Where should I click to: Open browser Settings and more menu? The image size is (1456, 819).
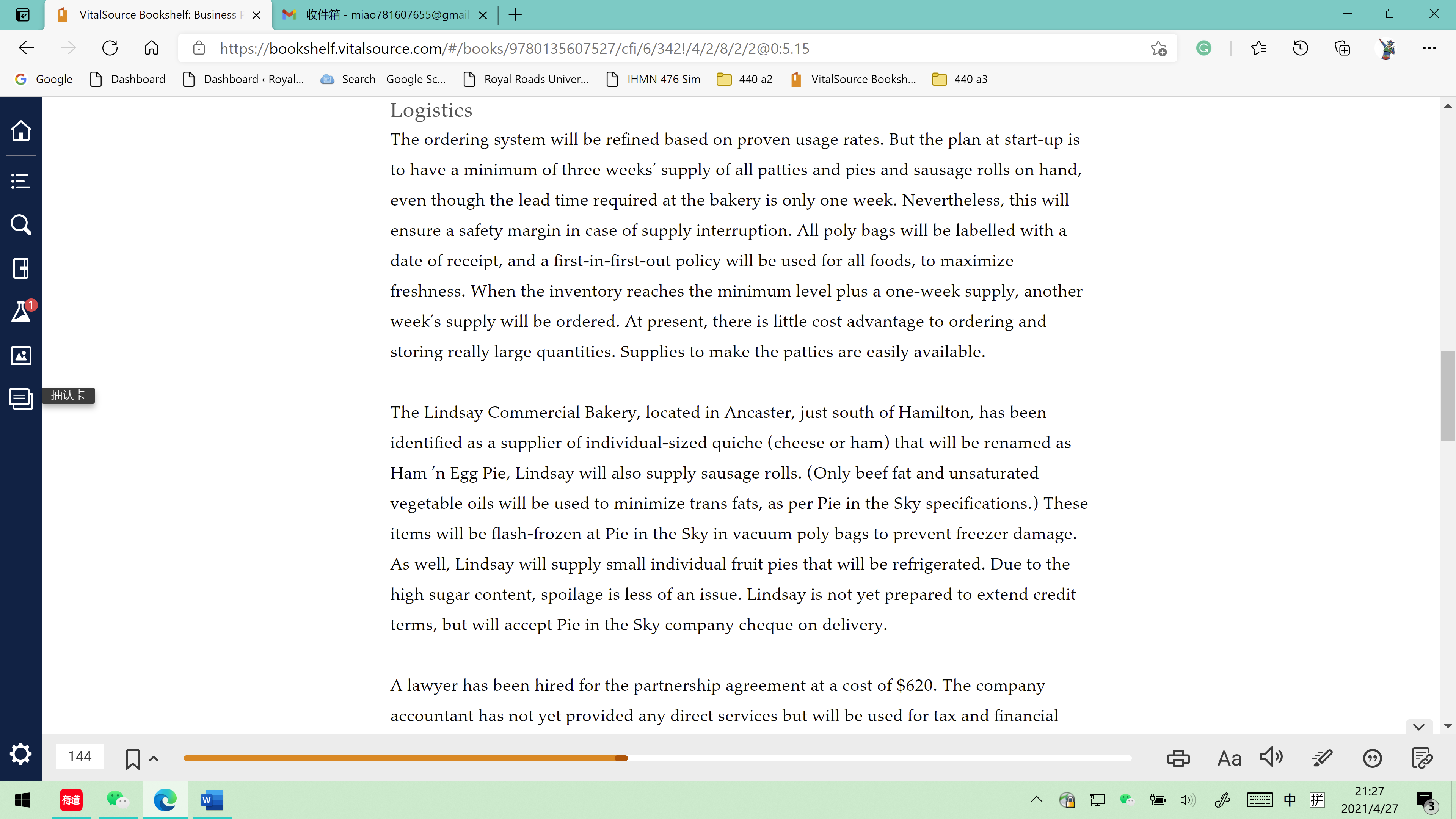click(1429, 49)
